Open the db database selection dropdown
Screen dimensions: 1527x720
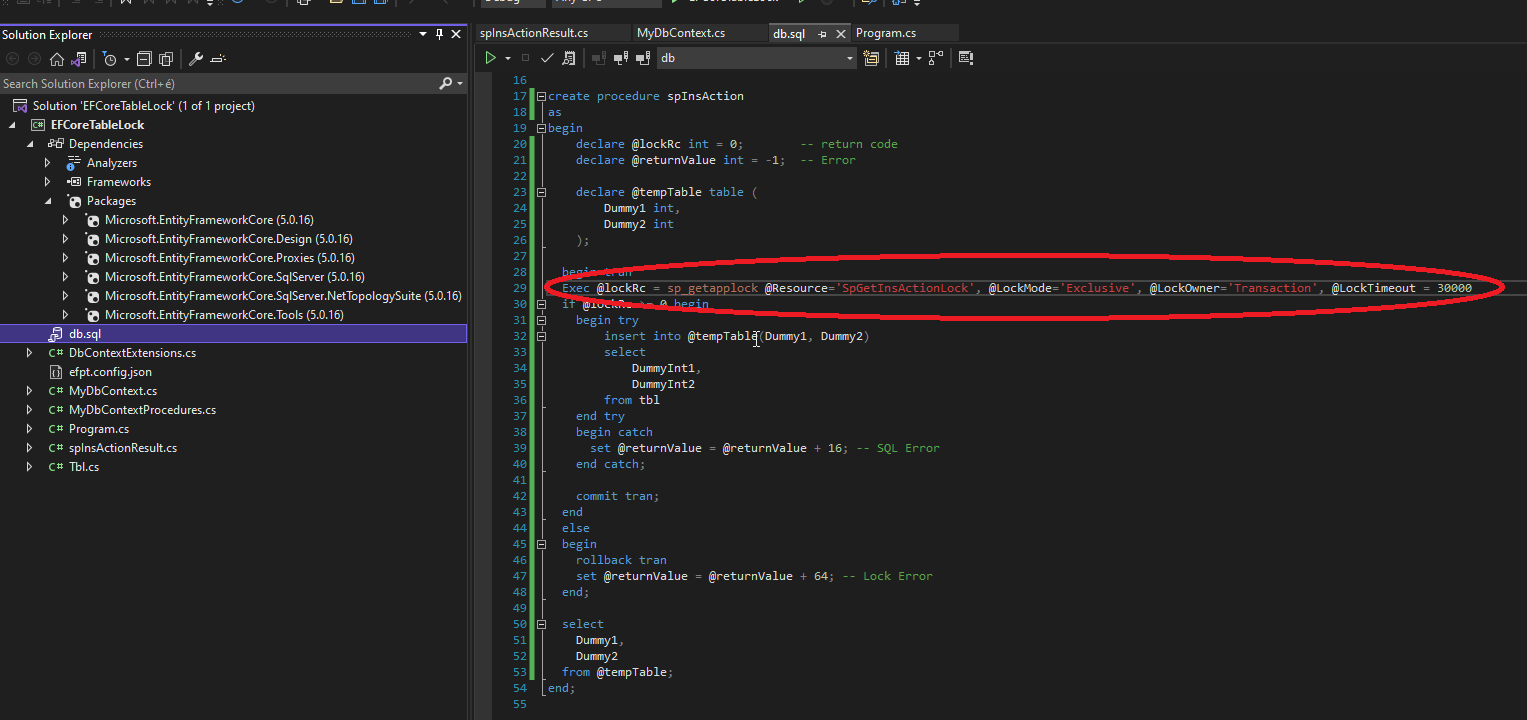tap(849, 57)
